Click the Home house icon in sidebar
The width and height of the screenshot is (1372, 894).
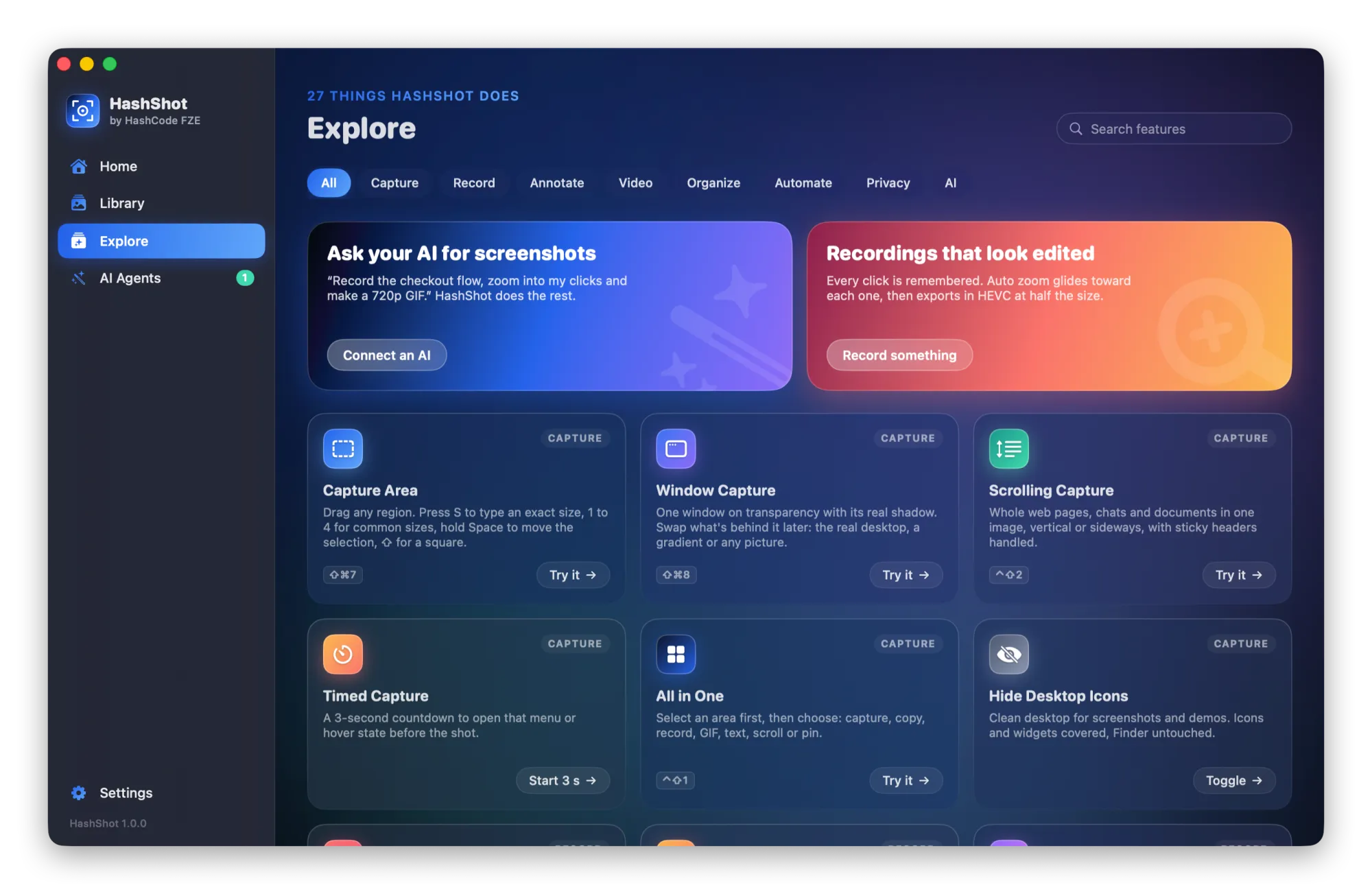coord(79,166)
